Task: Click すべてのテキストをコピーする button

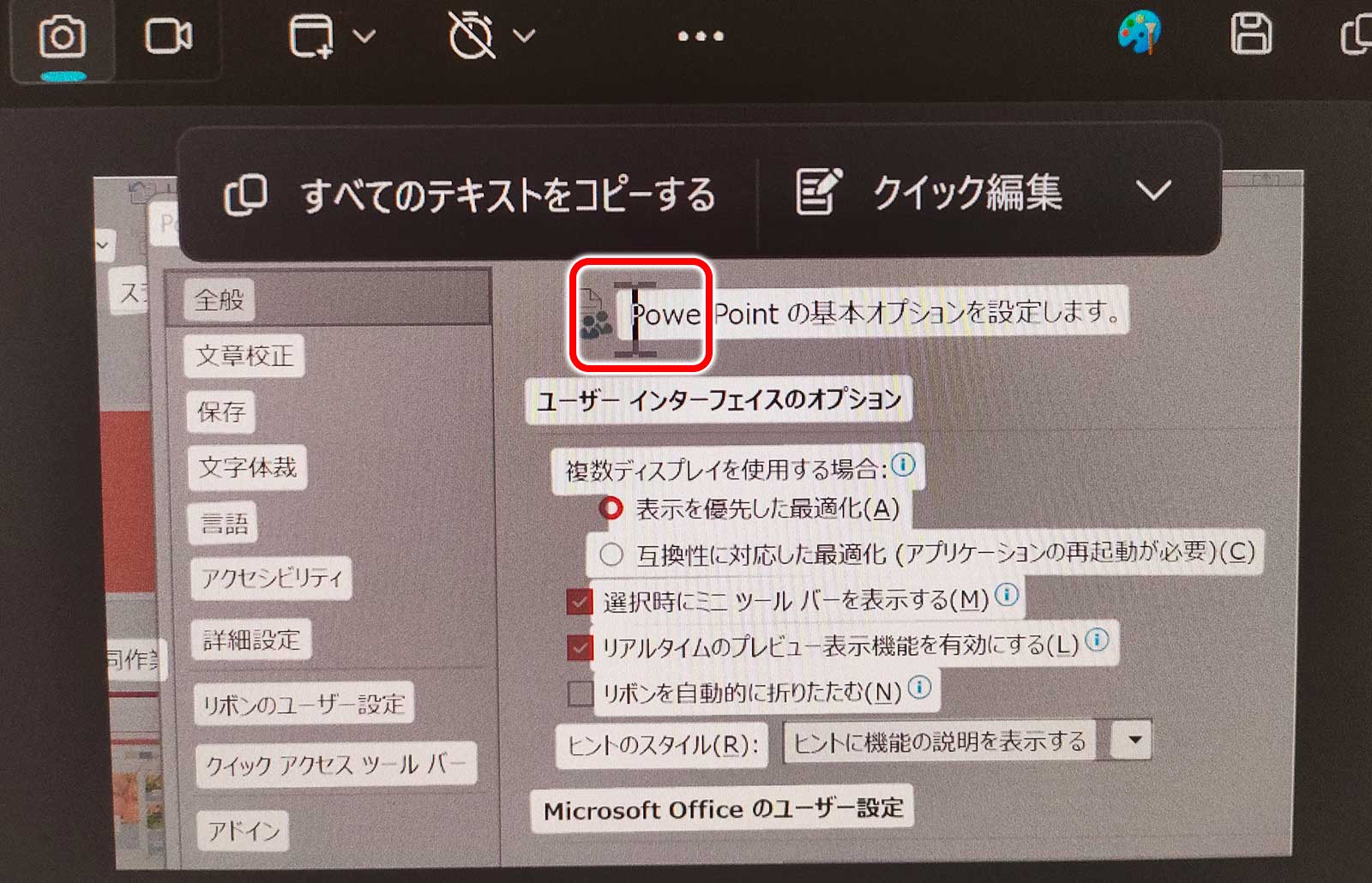Action: point(470,194)
